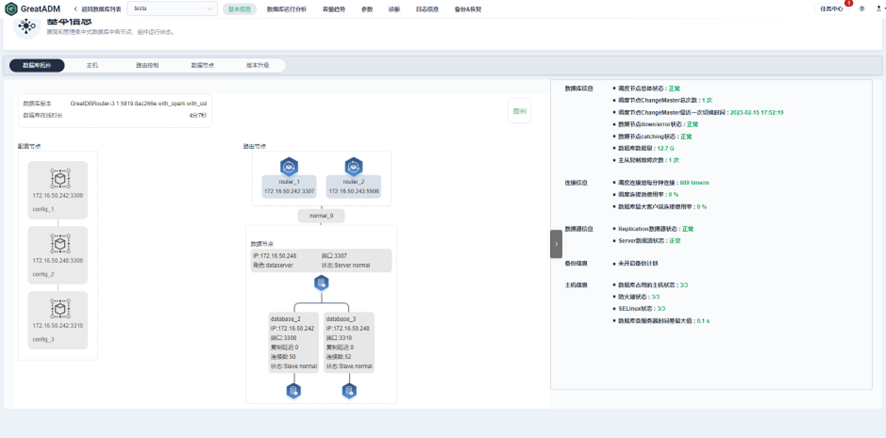This screenshot has width=886, height=438.
Task: Select the database_2 slave node card
Action: pos(293,342)
